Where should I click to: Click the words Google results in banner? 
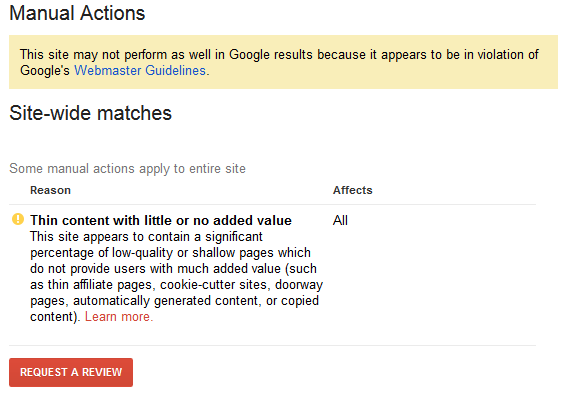271,55
